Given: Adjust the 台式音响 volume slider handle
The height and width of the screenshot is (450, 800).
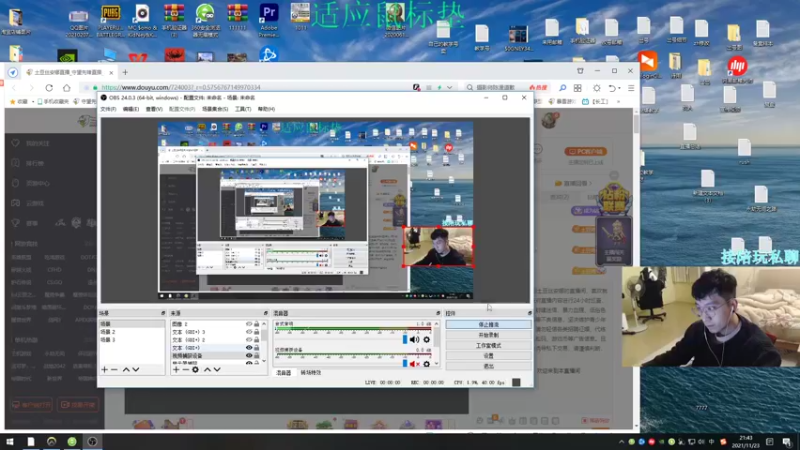Looking at the screenshot, I should 405,340.
